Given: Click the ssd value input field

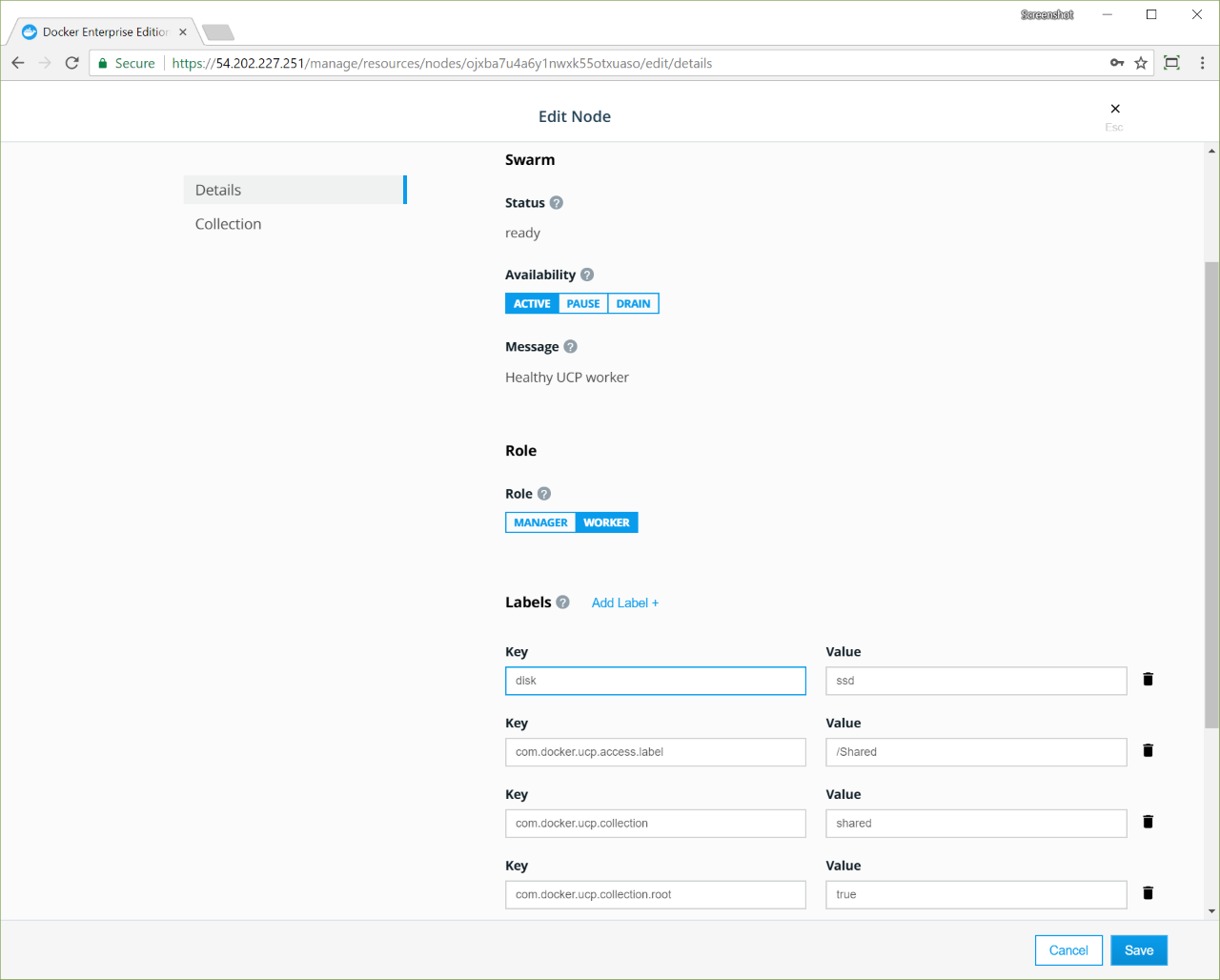Looking at the screenshot, I should tap(975, 681).
